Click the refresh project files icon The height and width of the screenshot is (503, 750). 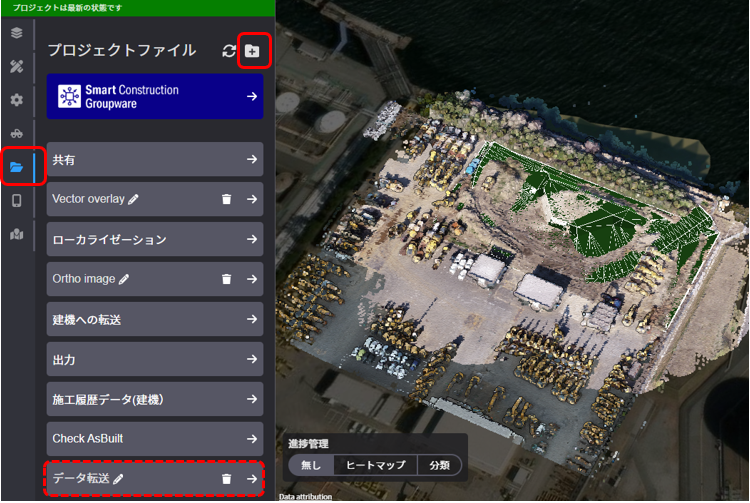(229, 51)
